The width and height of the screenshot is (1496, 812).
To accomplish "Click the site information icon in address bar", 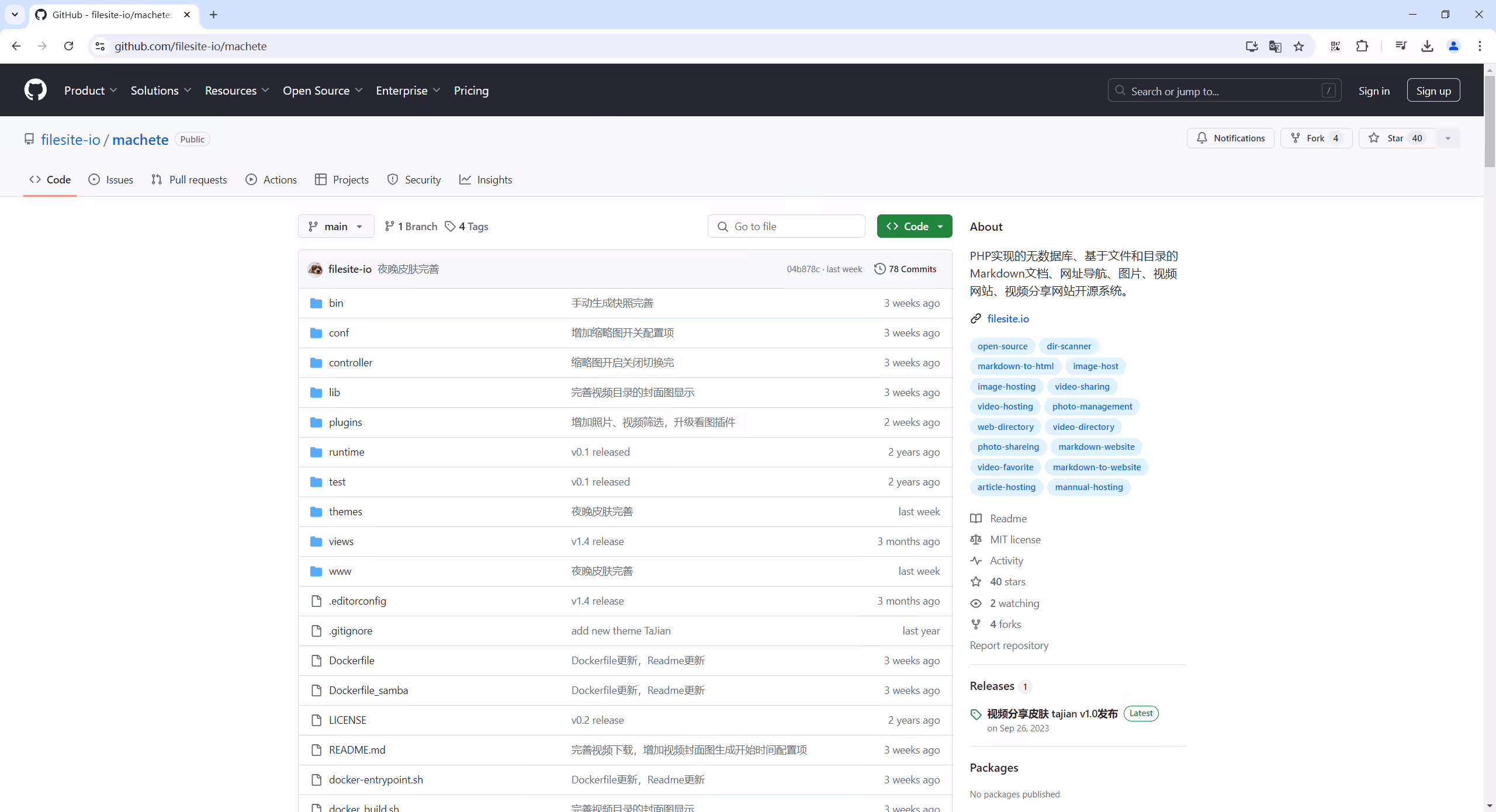I will pos(100,46).
